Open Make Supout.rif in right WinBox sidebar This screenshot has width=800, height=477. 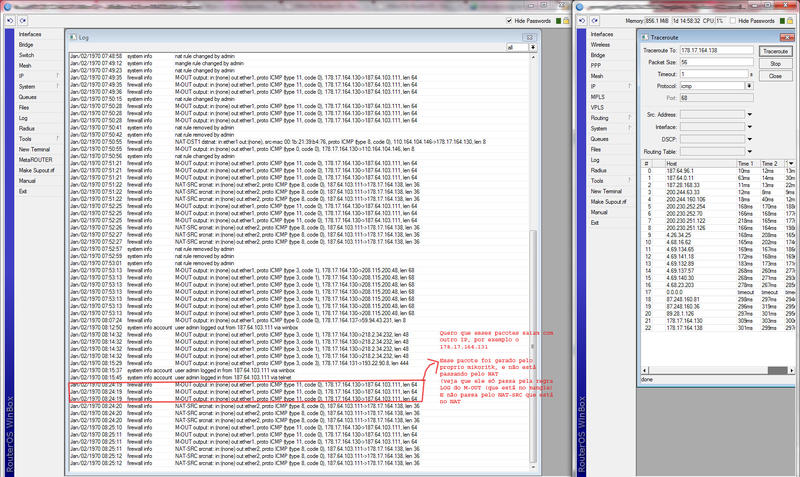(609, 202)
